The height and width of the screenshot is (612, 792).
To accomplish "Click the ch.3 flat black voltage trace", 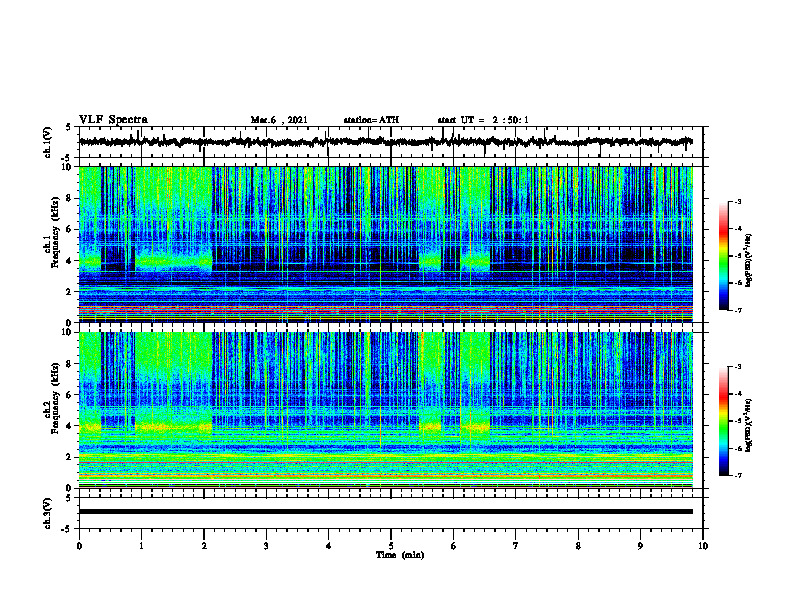I will click(385, 512).
